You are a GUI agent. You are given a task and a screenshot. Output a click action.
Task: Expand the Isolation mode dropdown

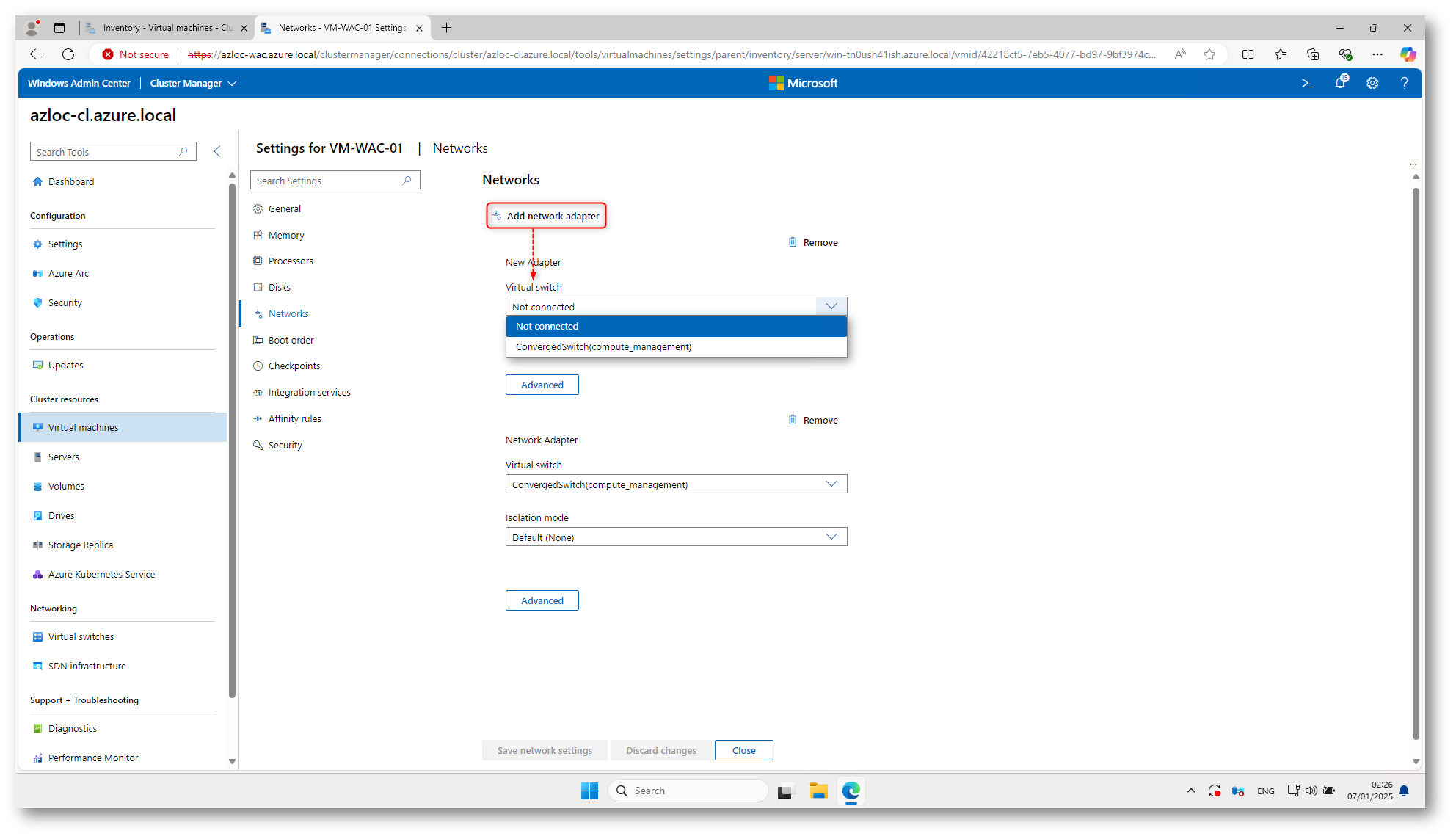point(675,537)
